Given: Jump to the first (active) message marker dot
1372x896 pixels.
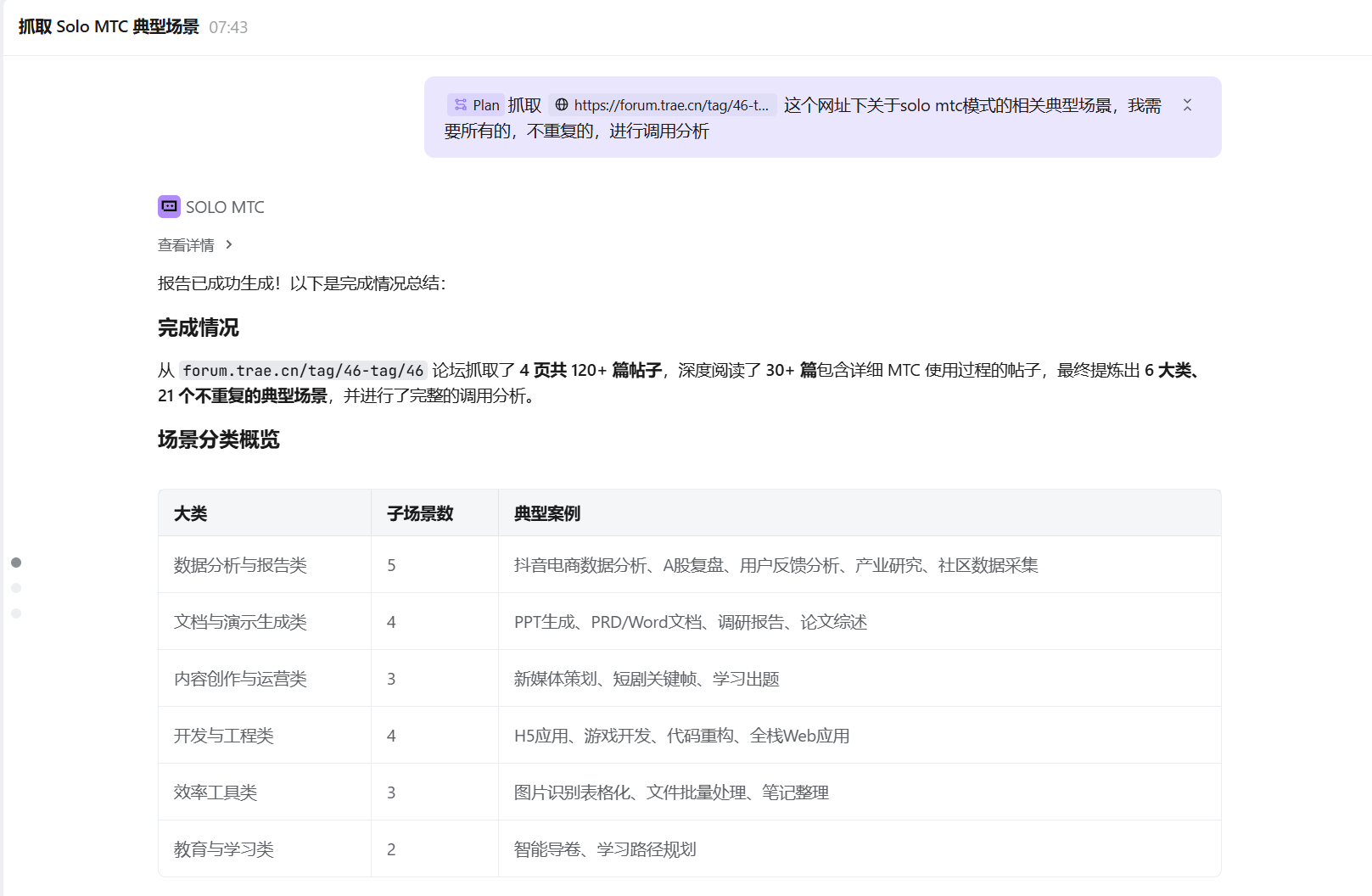Looking at the screenshot, I should [16, 563].
